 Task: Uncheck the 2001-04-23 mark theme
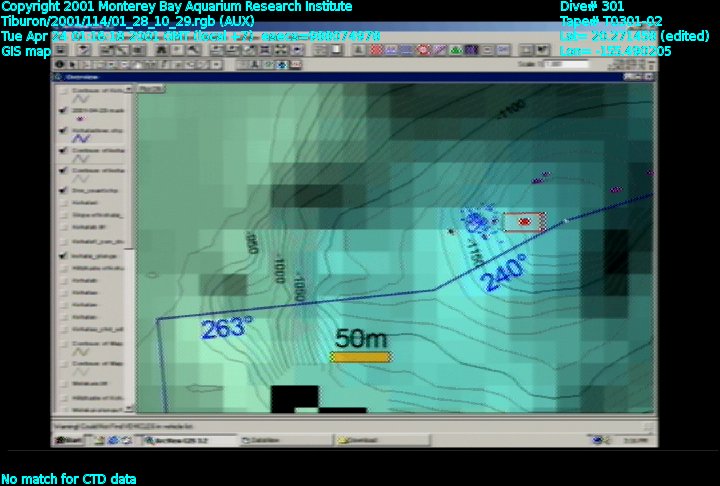pos(63,111)
